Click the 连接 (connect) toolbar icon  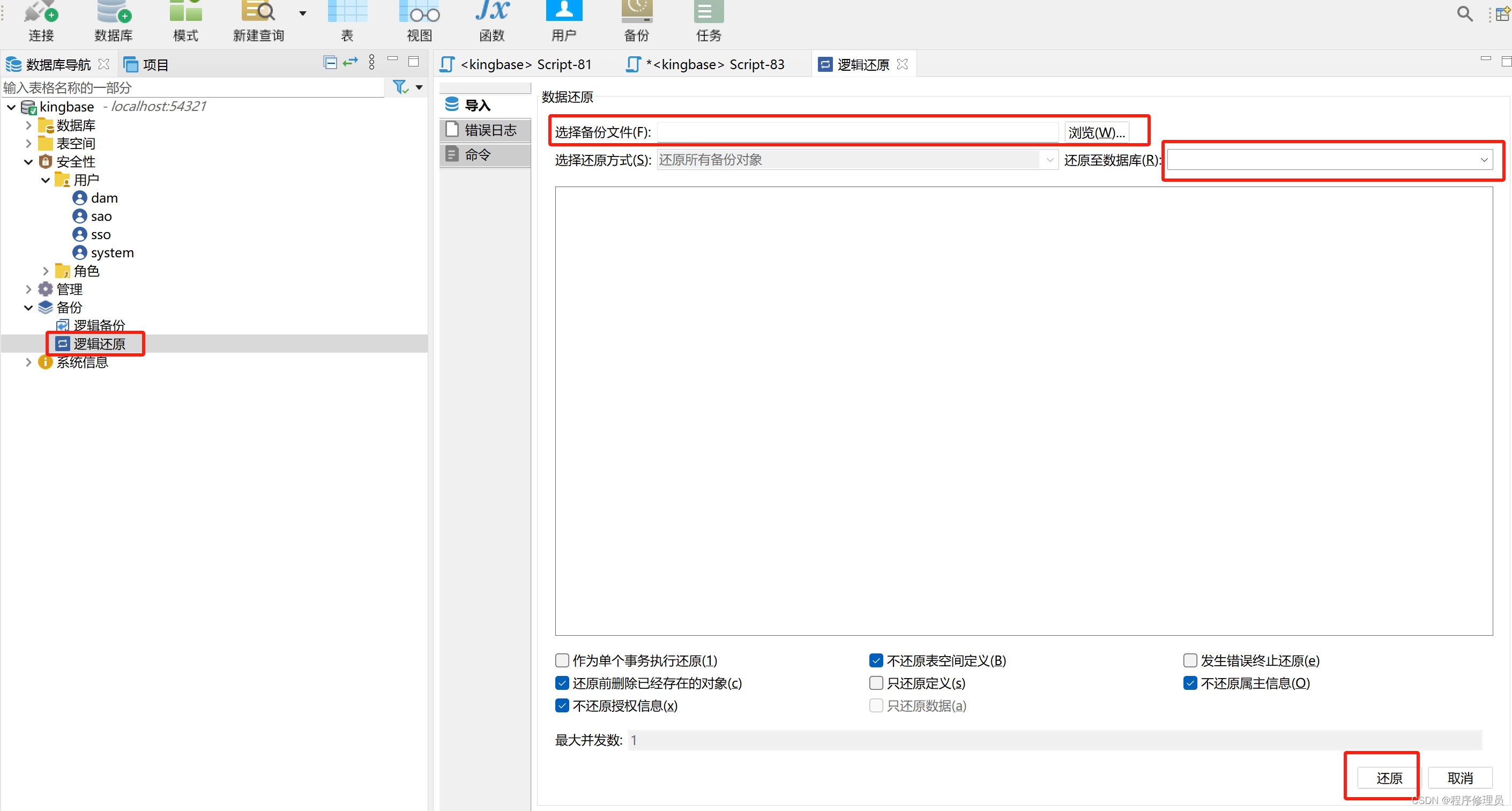41,20
